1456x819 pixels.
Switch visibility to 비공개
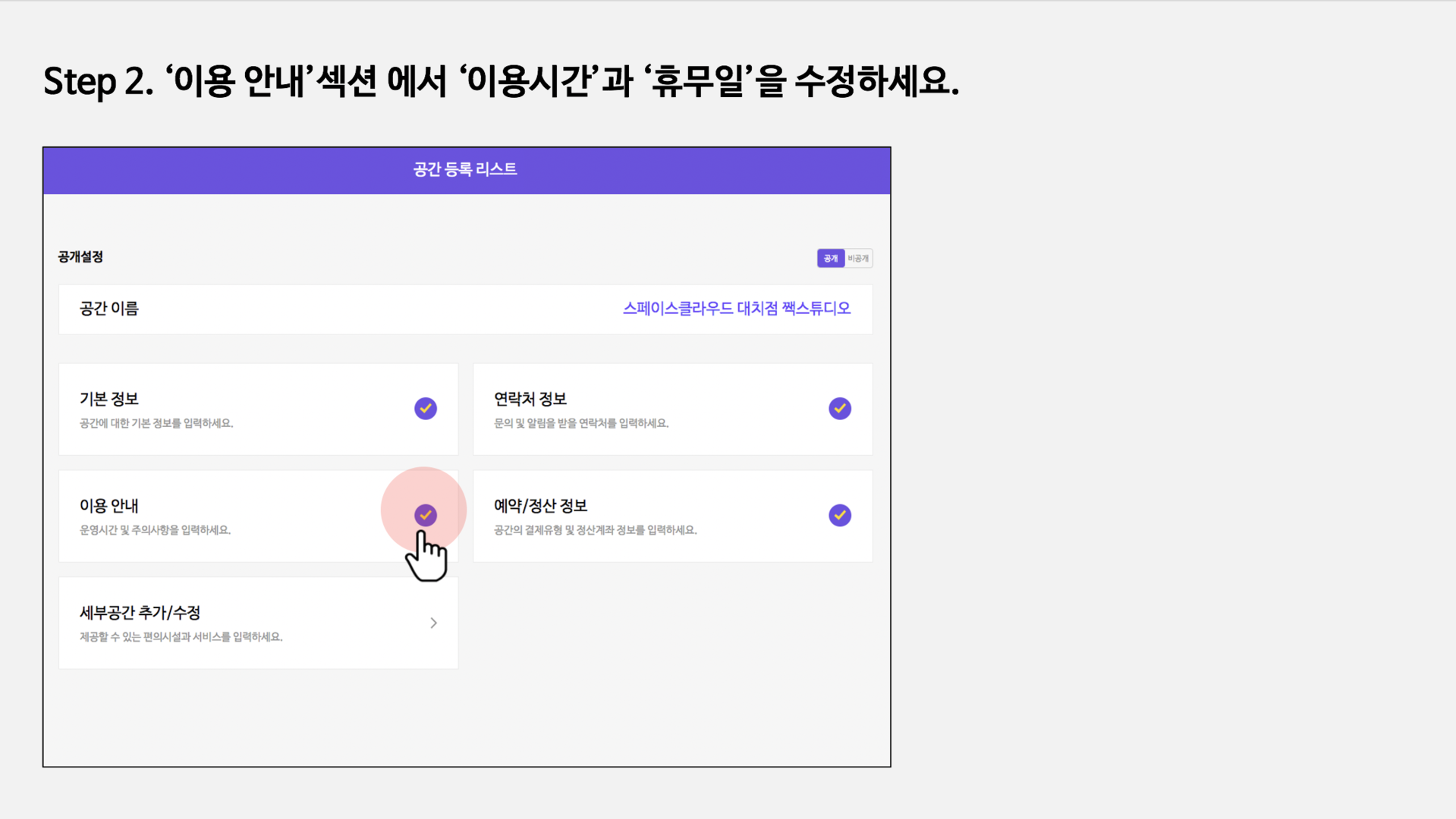pos(858,259)
